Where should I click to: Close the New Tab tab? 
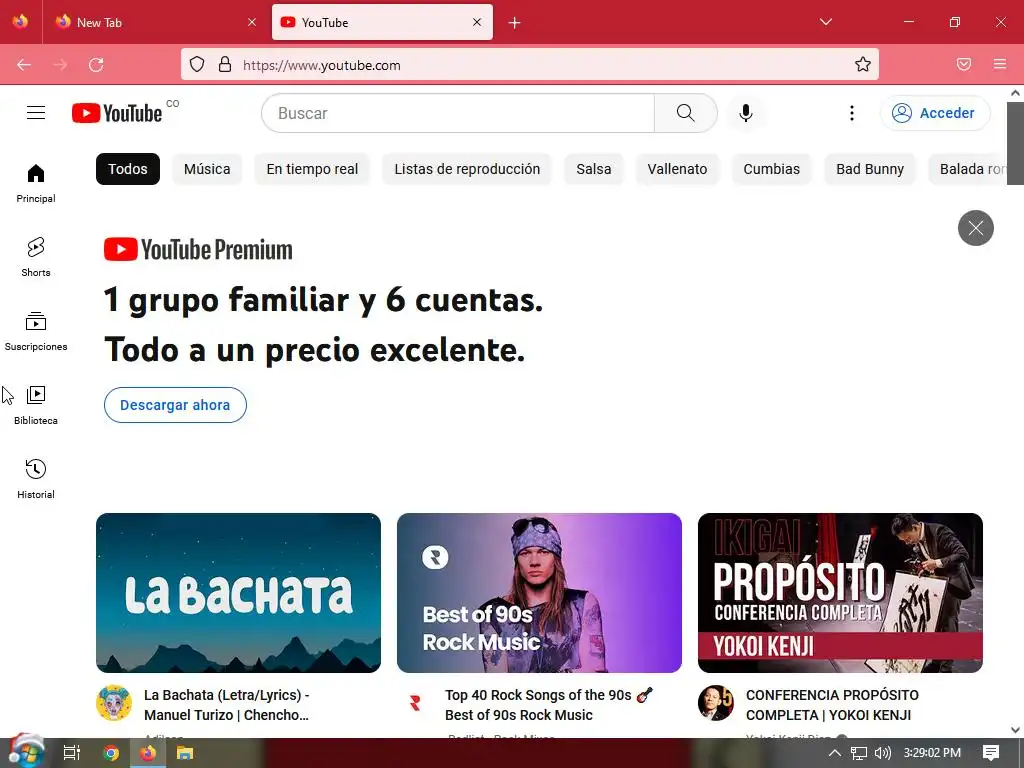click(x=252, y=22)
